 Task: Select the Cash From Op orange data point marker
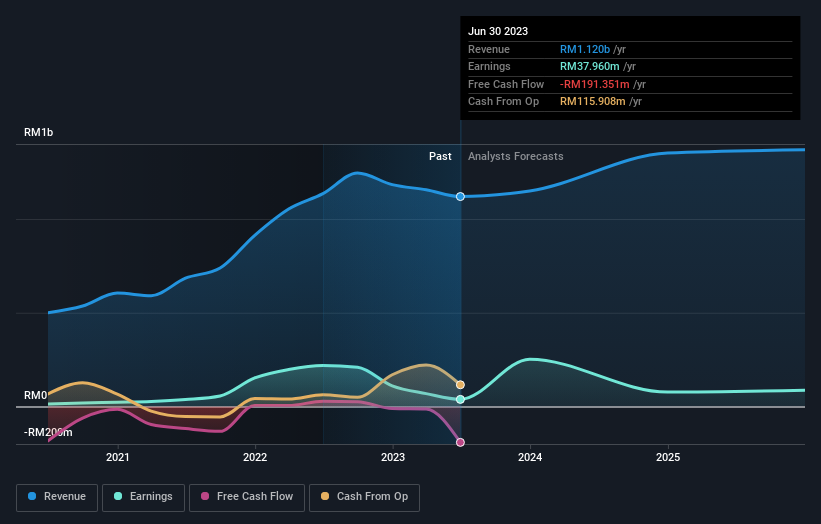pos(460,385)
